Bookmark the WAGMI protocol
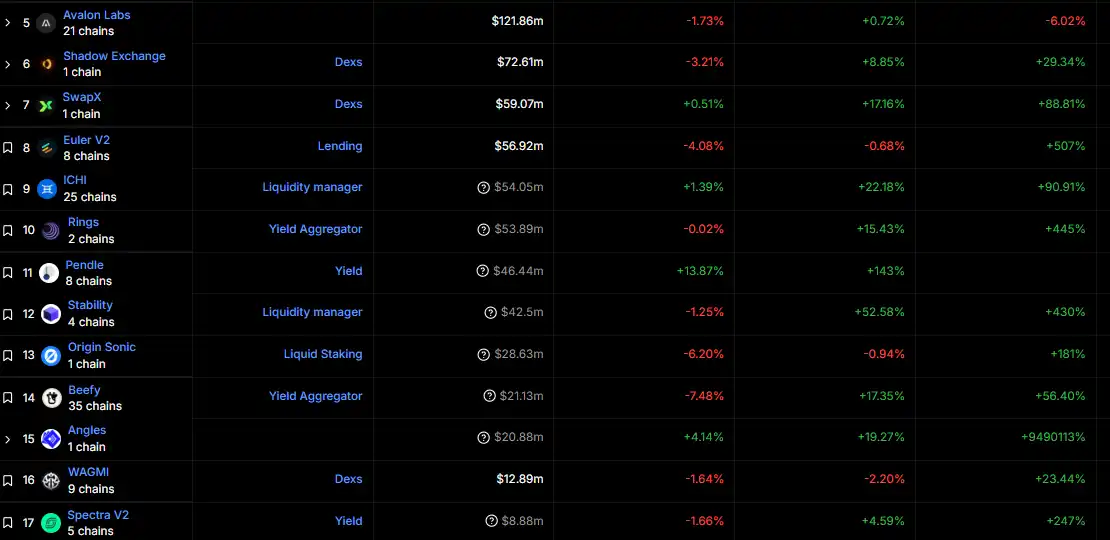Screen dimensions: 1110x540 pyautogui.click(x=8, y=480)
